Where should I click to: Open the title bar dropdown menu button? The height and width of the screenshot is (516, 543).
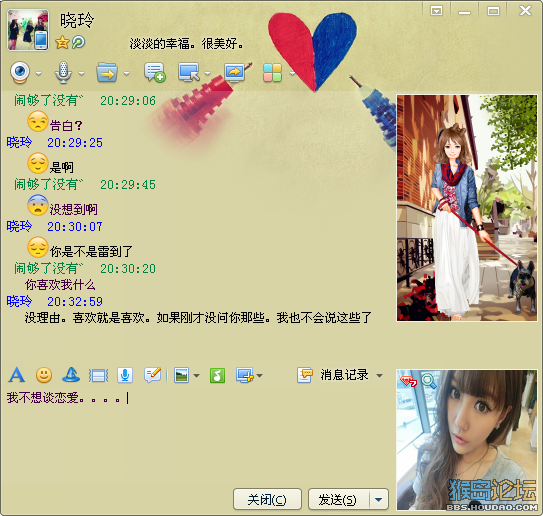coord(436,11)
